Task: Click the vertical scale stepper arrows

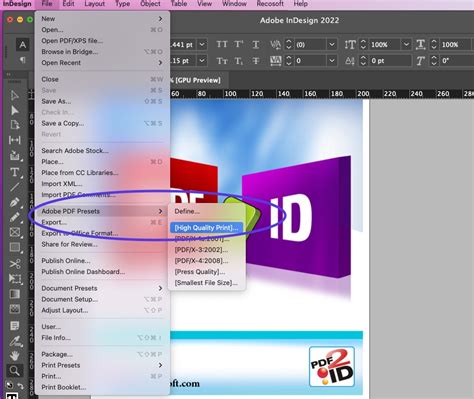Action: (x=364, y=44)
